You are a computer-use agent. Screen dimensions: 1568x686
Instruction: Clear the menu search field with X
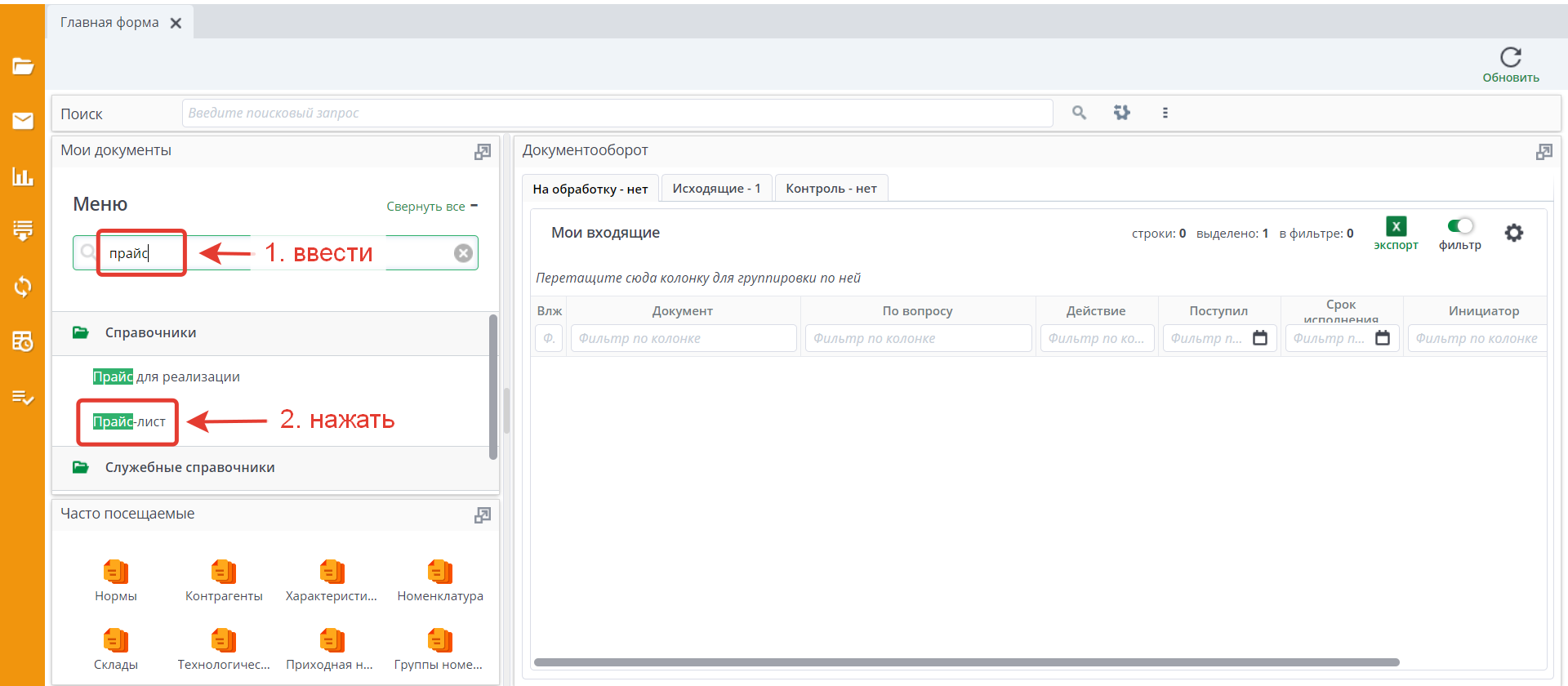point(463,253)
